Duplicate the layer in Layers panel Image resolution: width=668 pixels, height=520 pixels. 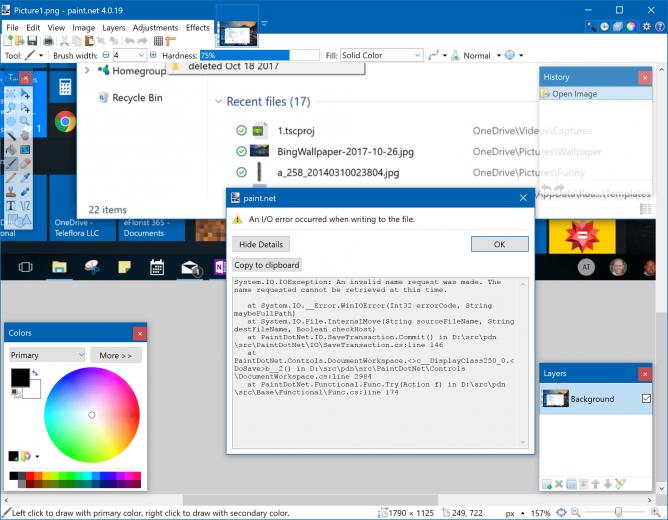tap(571, 484)
